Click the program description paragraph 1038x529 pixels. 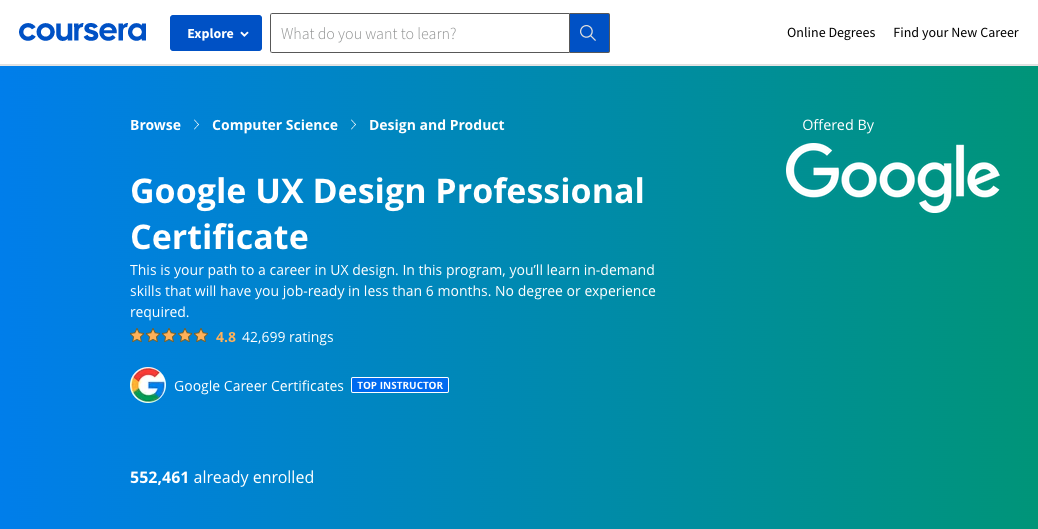[393, 291]
